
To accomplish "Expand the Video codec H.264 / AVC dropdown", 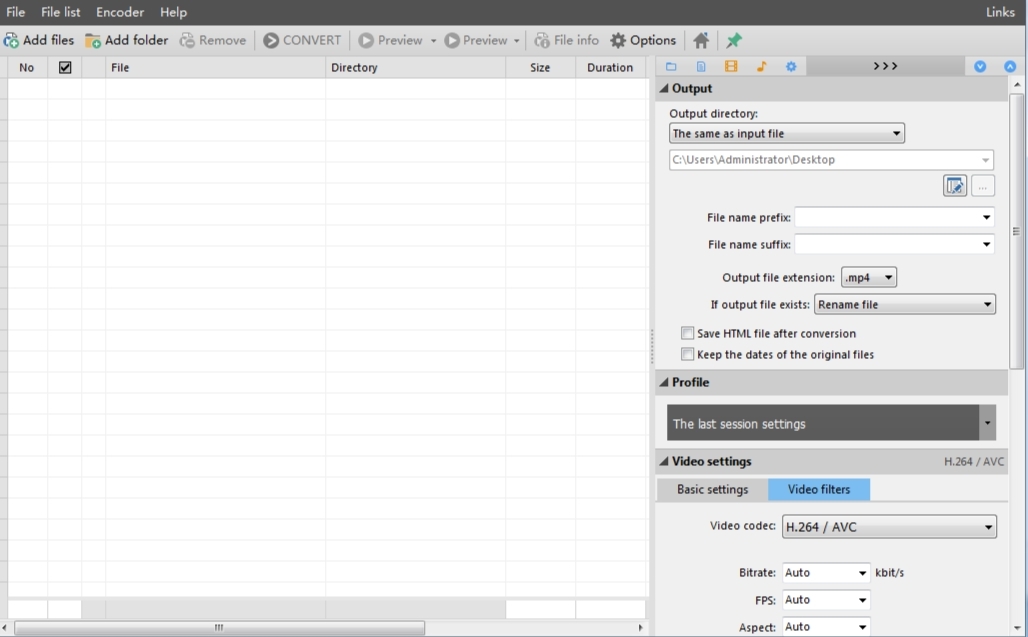I will [x=889, y=527].
